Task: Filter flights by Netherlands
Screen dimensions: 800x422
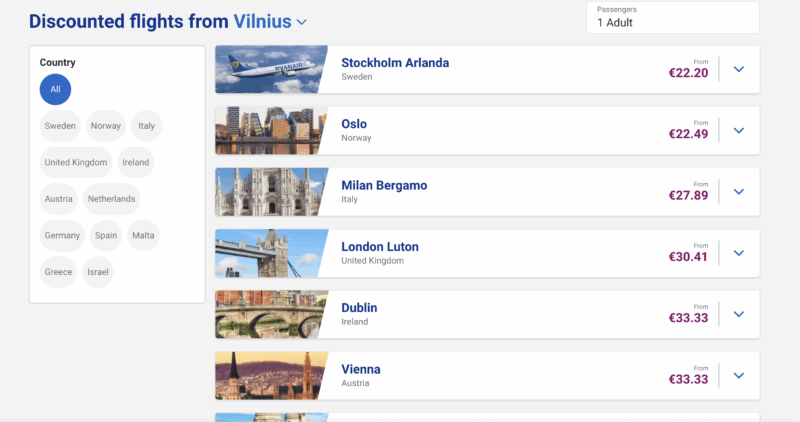Action: click(111, 199)
